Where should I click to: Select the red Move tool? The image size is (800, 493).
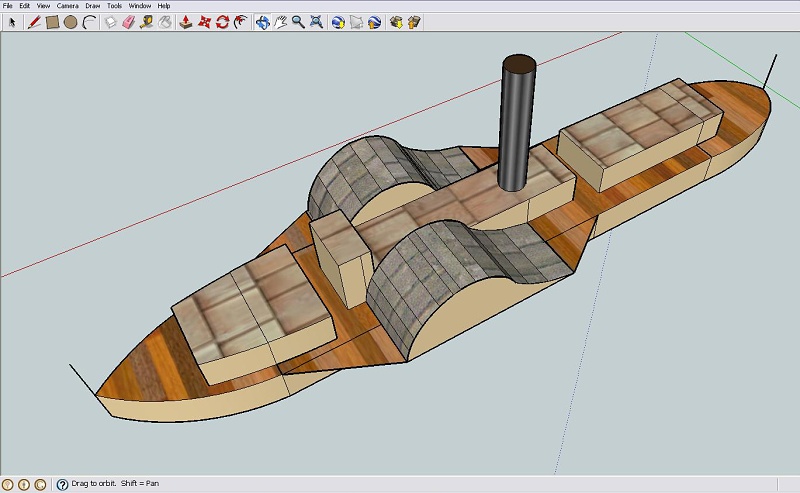pos(204,21)
